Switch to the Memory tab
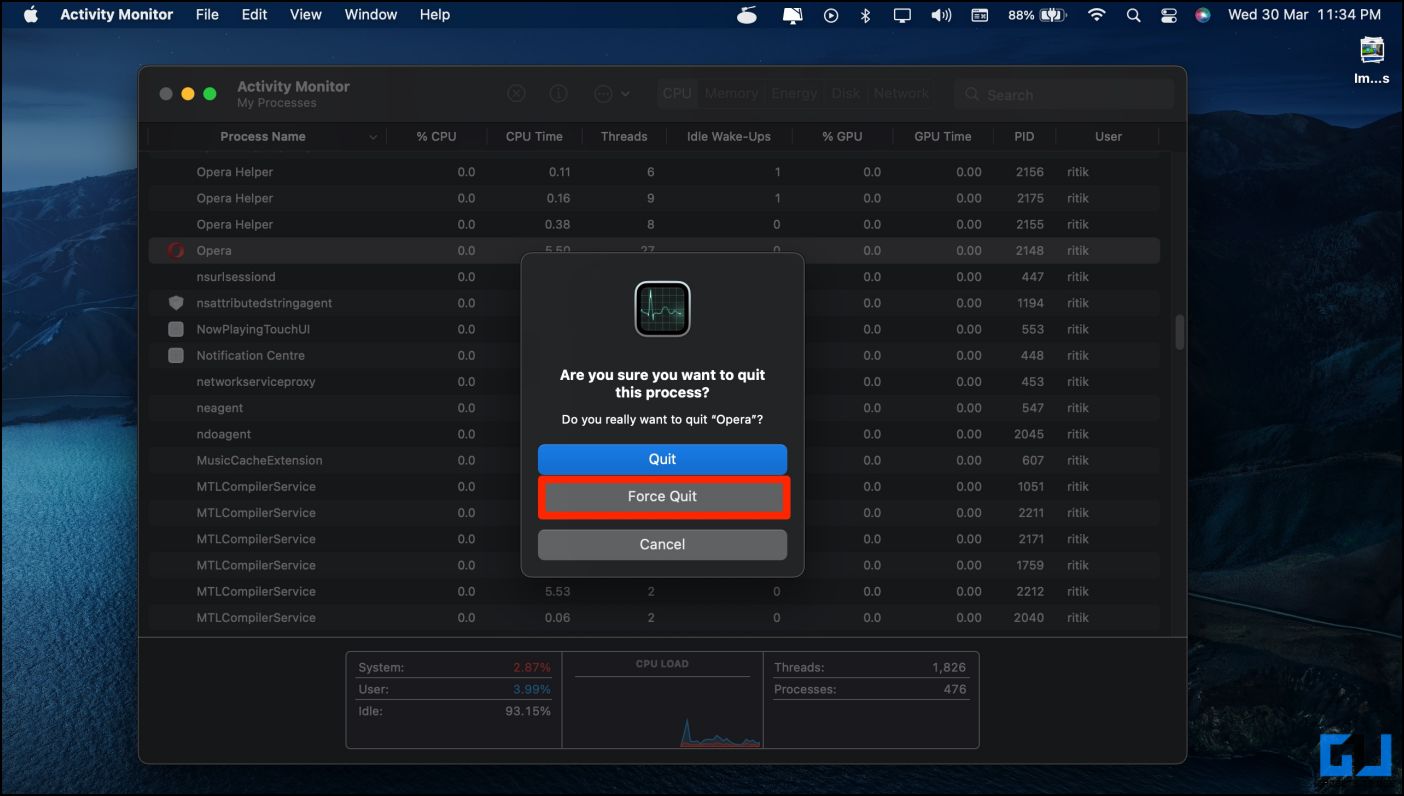 click(x=731, y=93)
